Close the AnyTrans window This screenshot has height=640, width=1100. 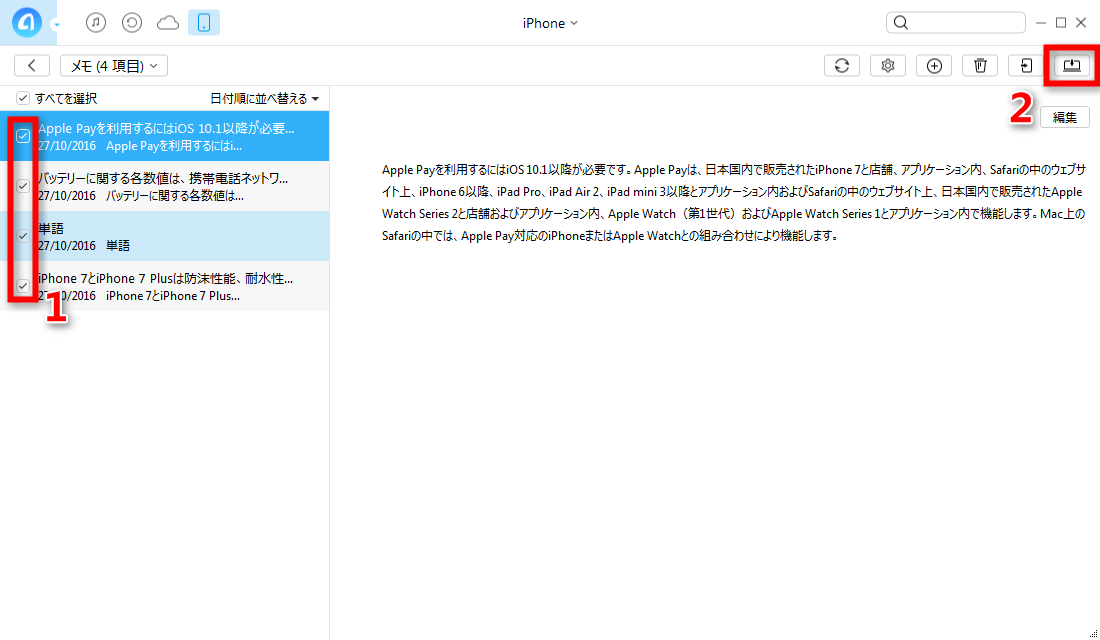point(1081,22)
